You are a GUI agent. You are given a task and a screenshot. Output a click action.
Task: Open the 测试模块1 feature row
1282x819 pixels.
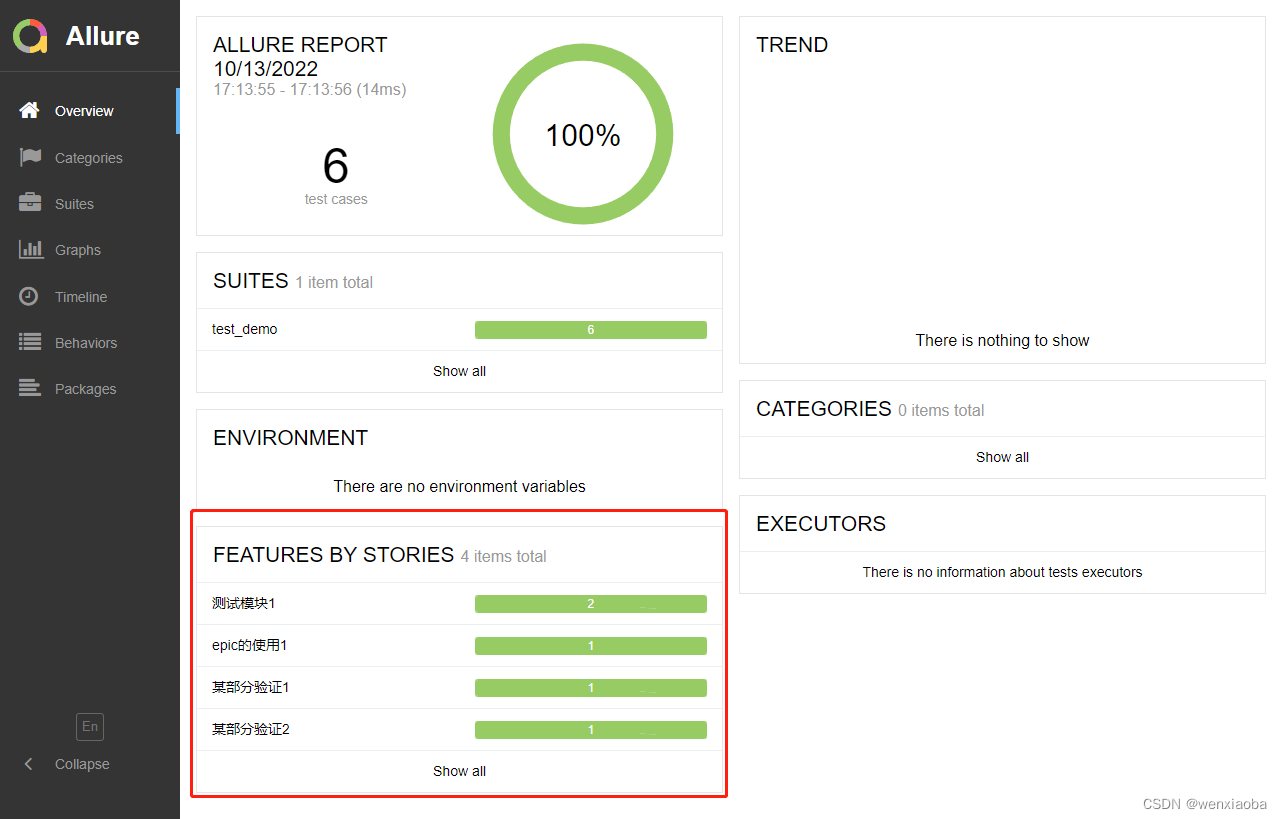pyautogui.click(x=459, y=604)
